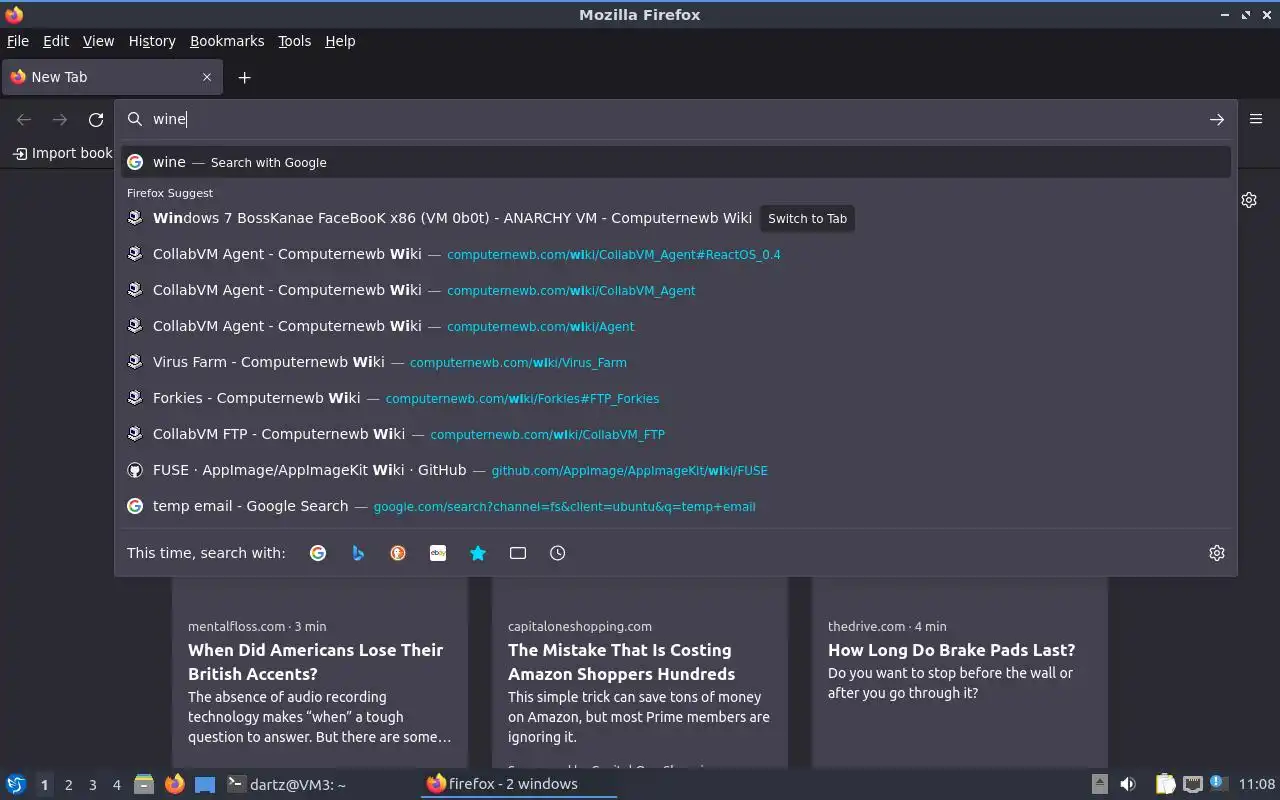
Task: Search this time with Bing icon
Action: point(358,553)
